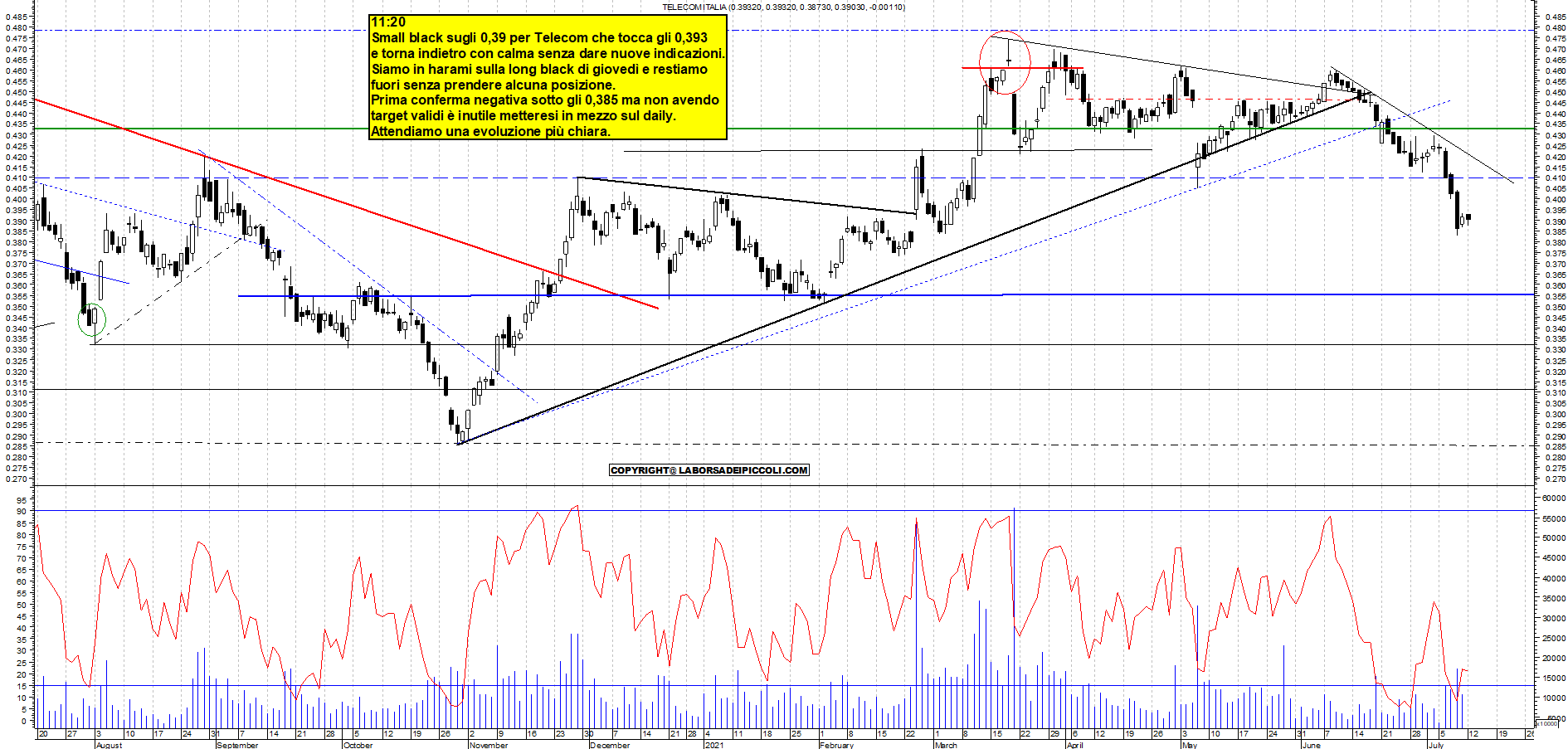
Task: Click the May month label
Action: click(1189, 745)
